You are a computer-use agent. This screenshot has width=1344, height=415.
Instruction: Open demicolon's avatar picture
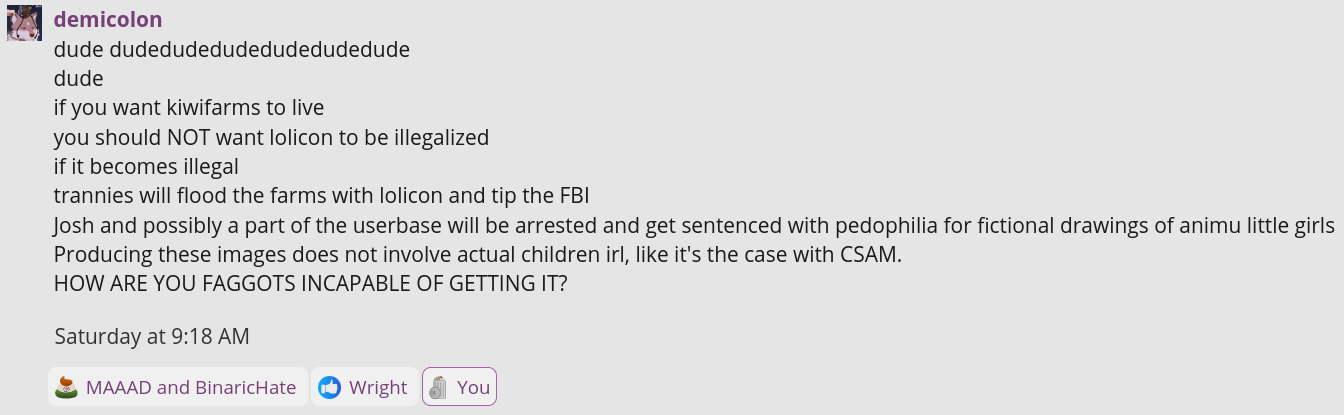[x=24, y=22]
